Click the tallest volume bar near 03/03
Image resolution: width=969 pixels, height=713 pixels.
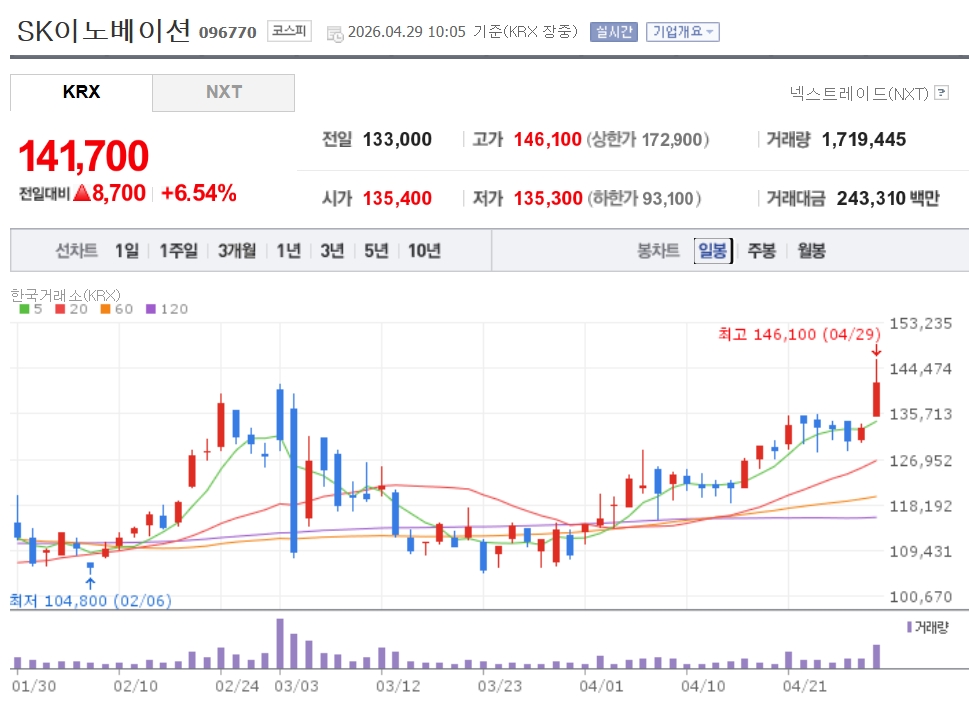(x=280, y=644)
